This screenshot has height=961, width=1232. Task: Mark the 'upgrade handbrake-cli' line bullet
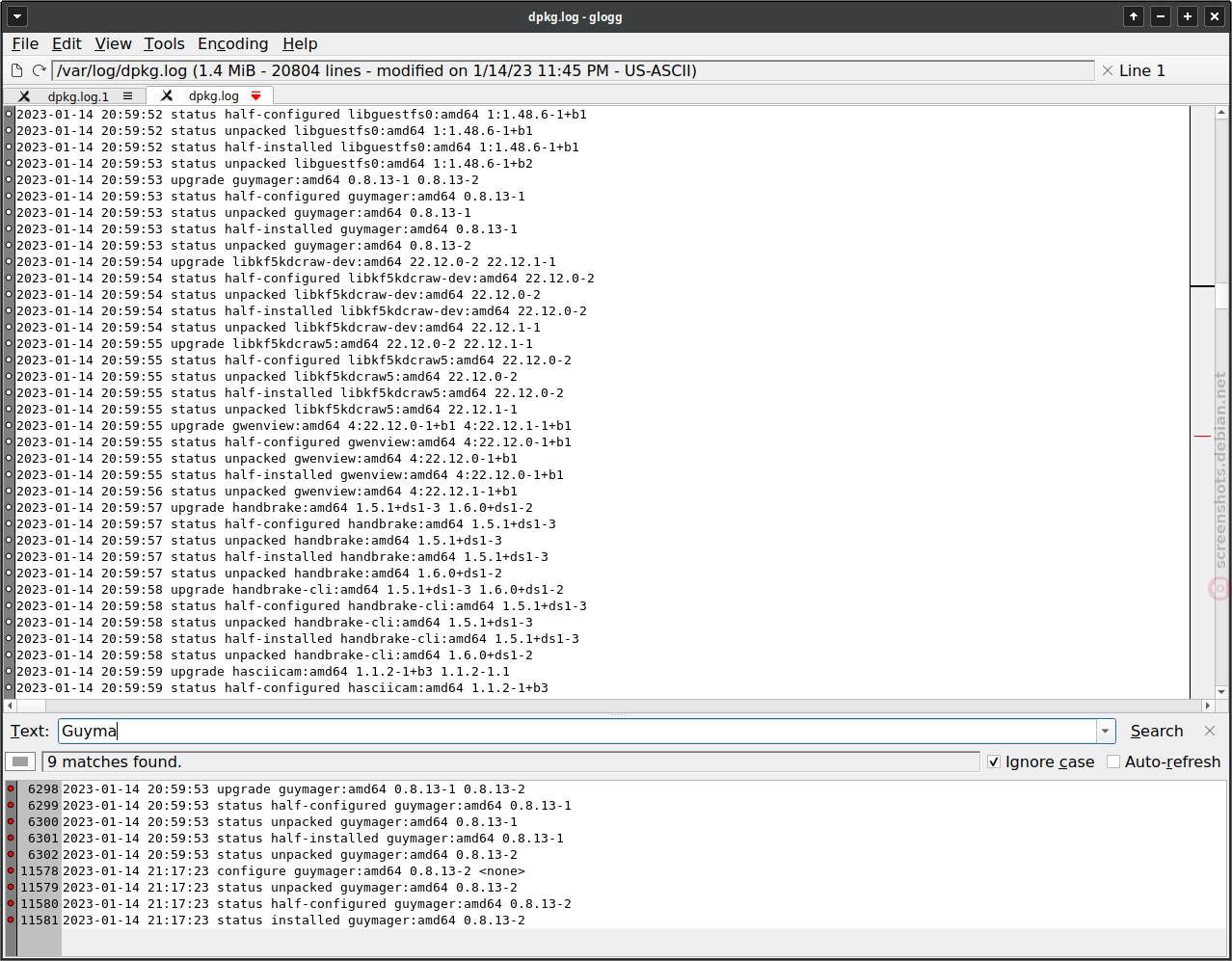(x=10, y=589)
